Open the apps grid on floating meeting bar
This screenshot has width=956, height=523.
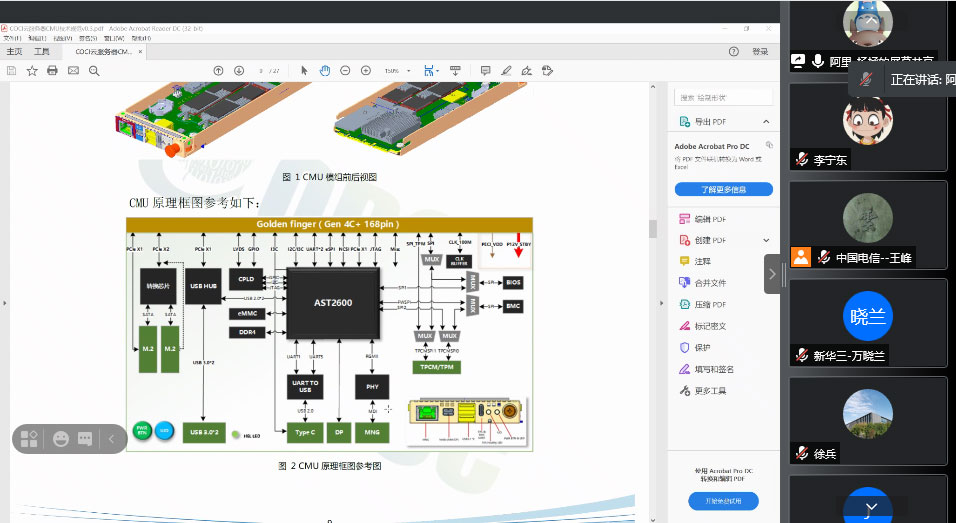(x=29, y=439)
